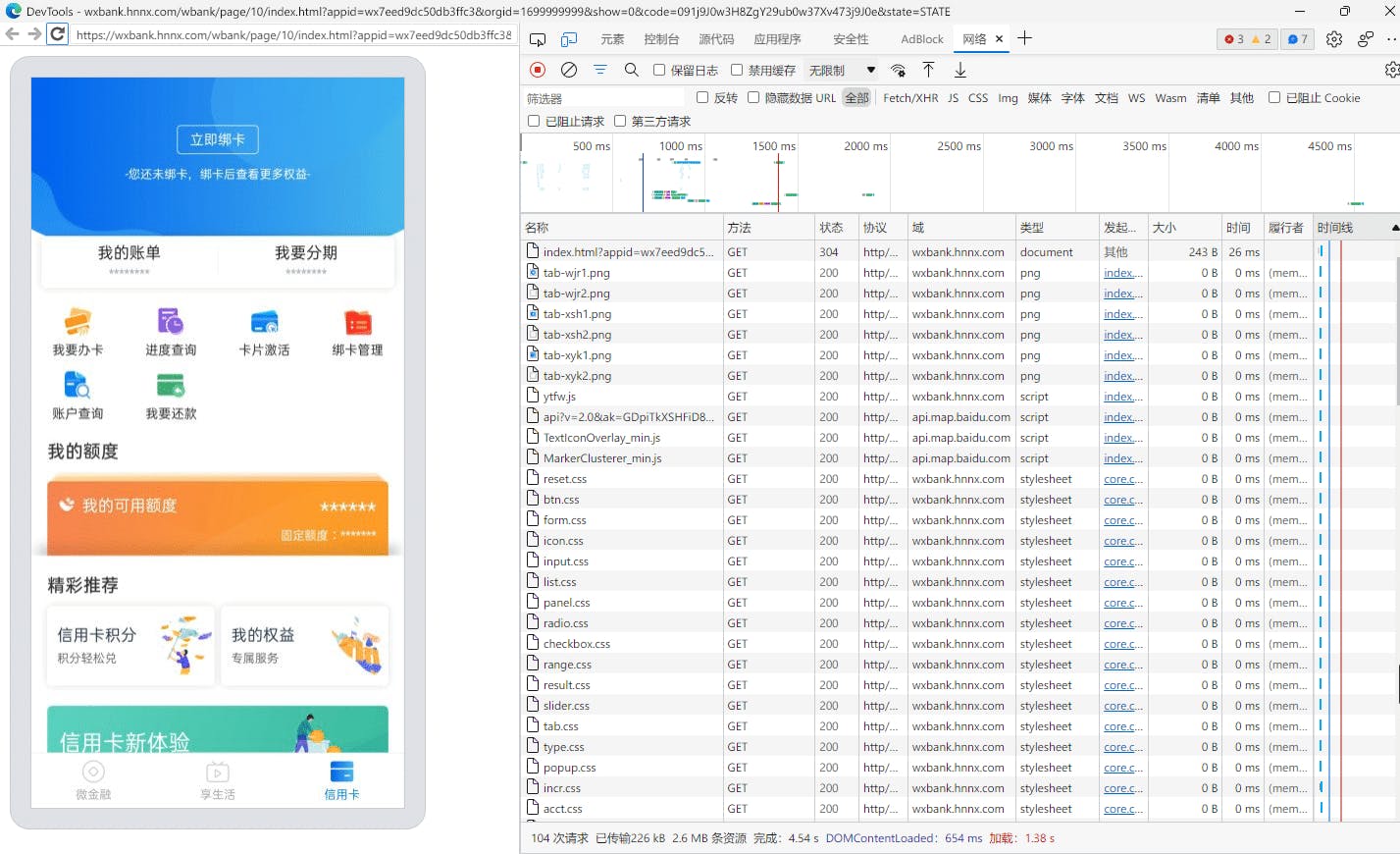The width and height of the screenshot is (1400, 854).
Task: Toggle 第三方请求 checkbox
Action: pos(620,121)
